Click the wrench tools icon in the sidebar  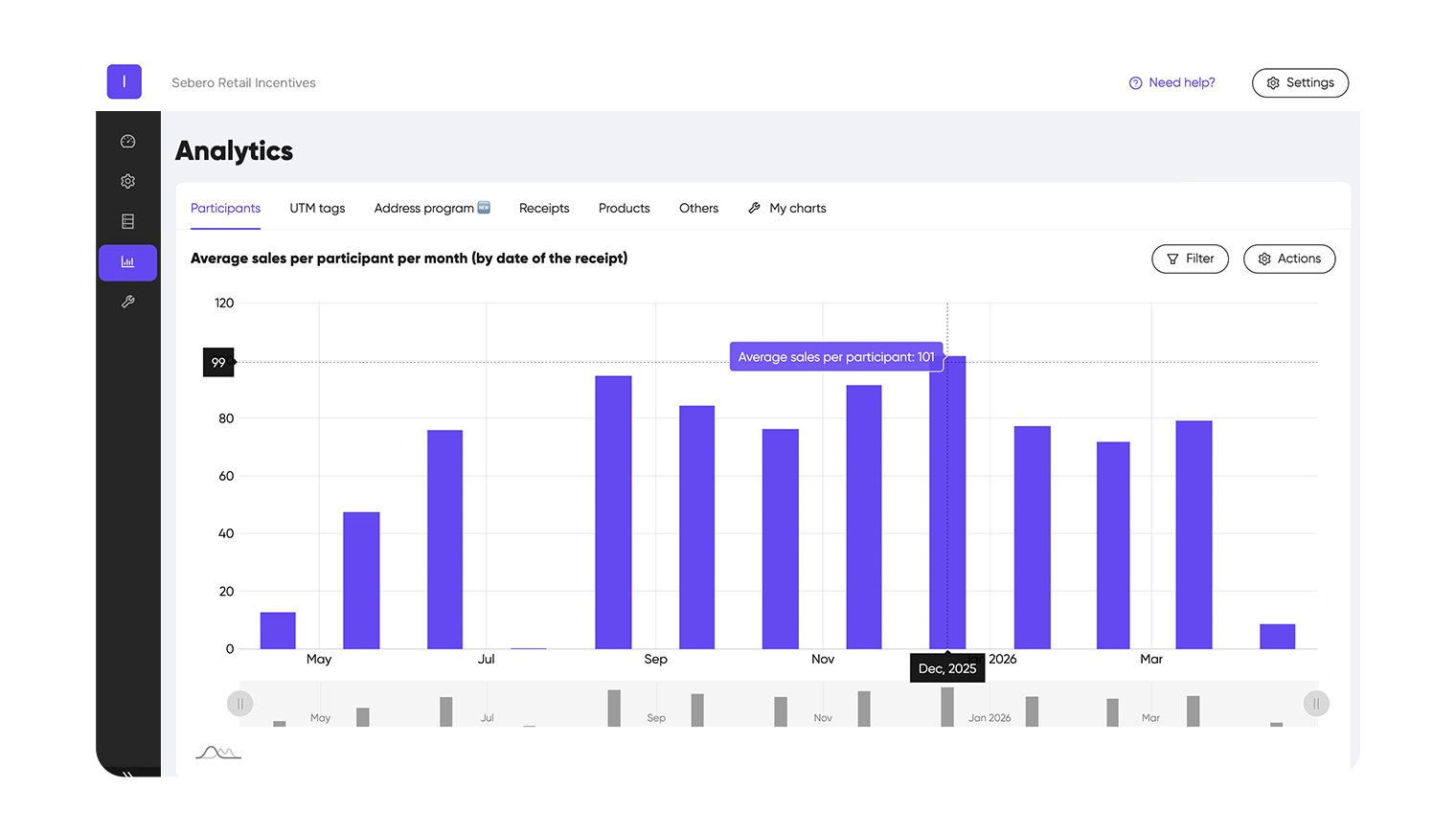[127, 302]
